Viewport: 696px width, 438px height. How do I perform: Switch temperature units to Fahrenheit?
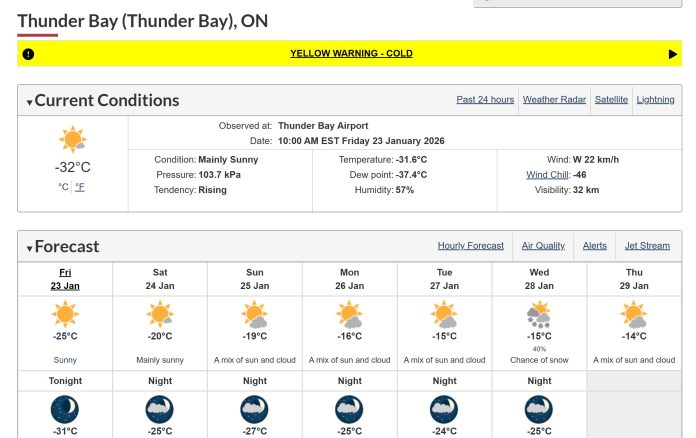(80, 187)
